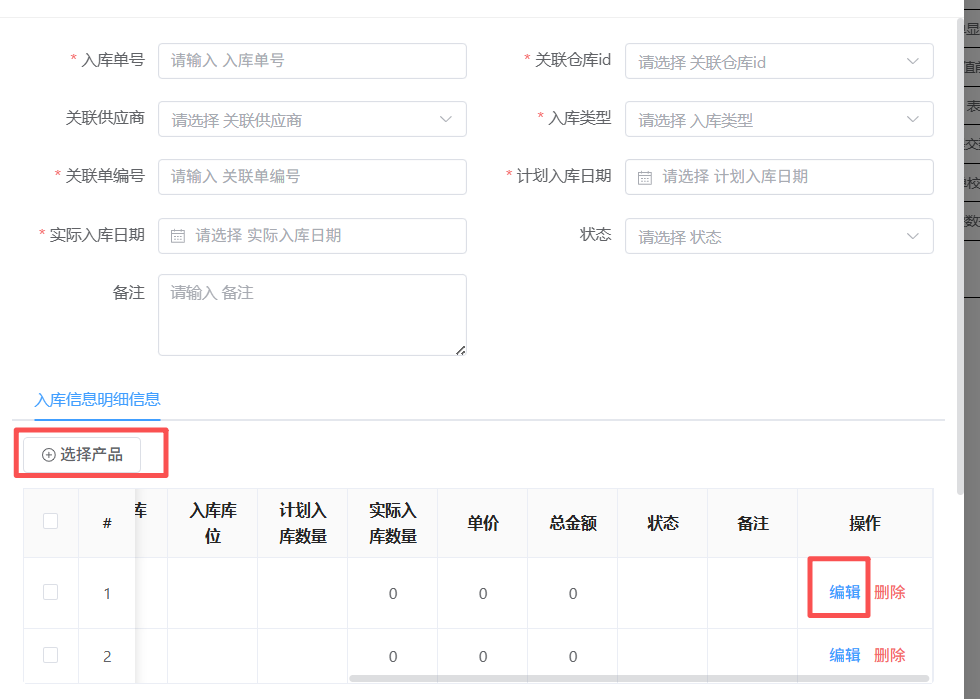Click 编辑 link in row 1

coord(844,592)
